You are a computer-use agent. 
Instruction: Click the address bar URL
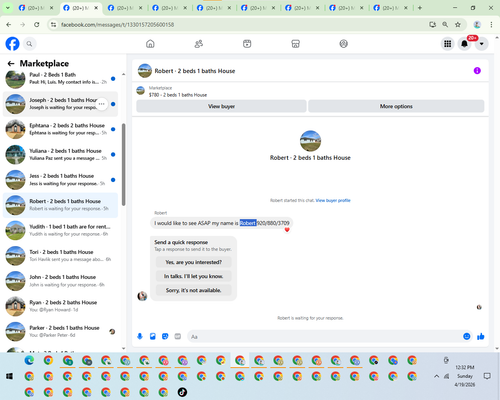117,25
